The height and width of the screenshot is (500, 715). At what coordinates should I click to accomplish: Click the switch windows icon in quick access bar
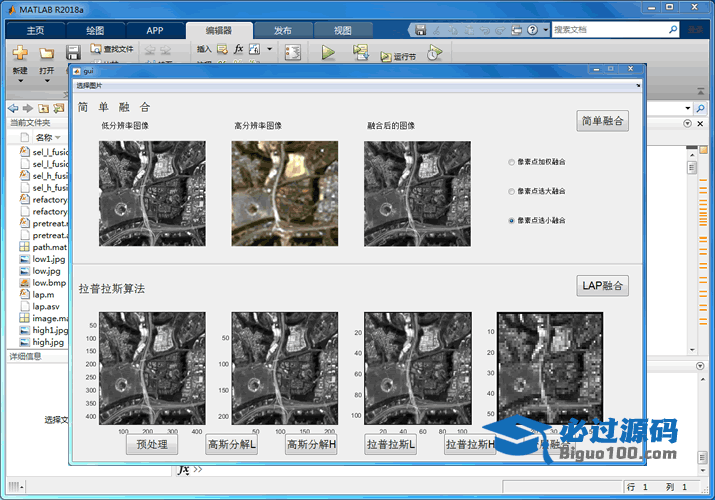pyautogui.click(x=516, y=30)
